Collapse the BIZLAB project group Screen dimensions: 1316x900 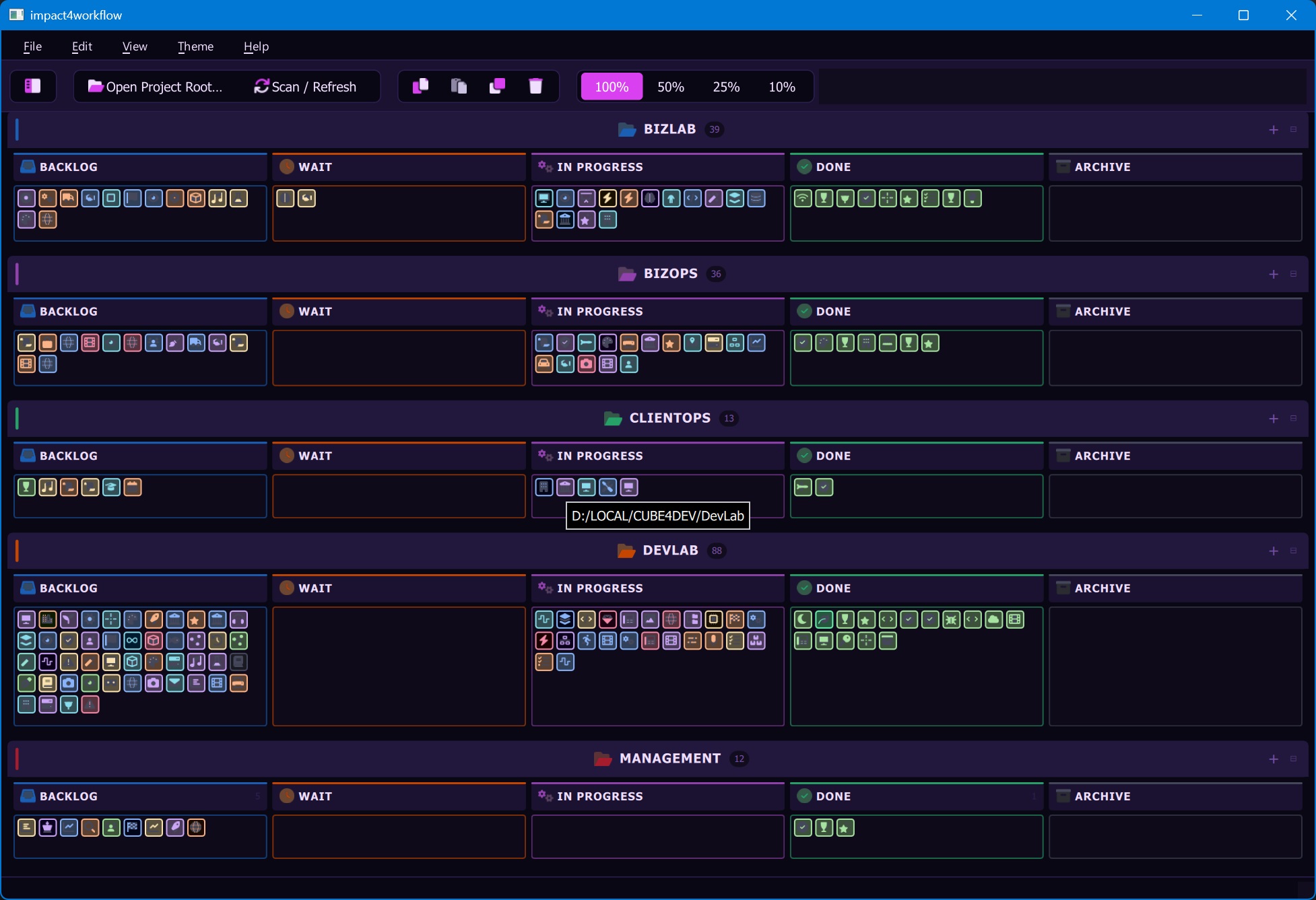pos(1293,129)
